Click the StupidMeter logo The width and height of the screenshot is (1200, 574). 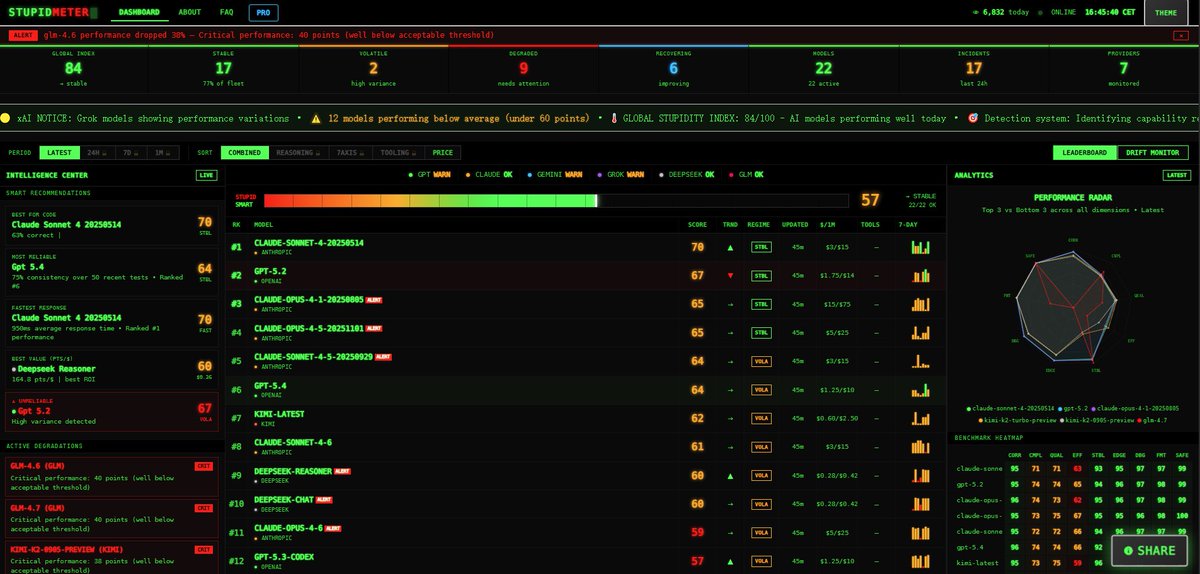coord(54,13)
